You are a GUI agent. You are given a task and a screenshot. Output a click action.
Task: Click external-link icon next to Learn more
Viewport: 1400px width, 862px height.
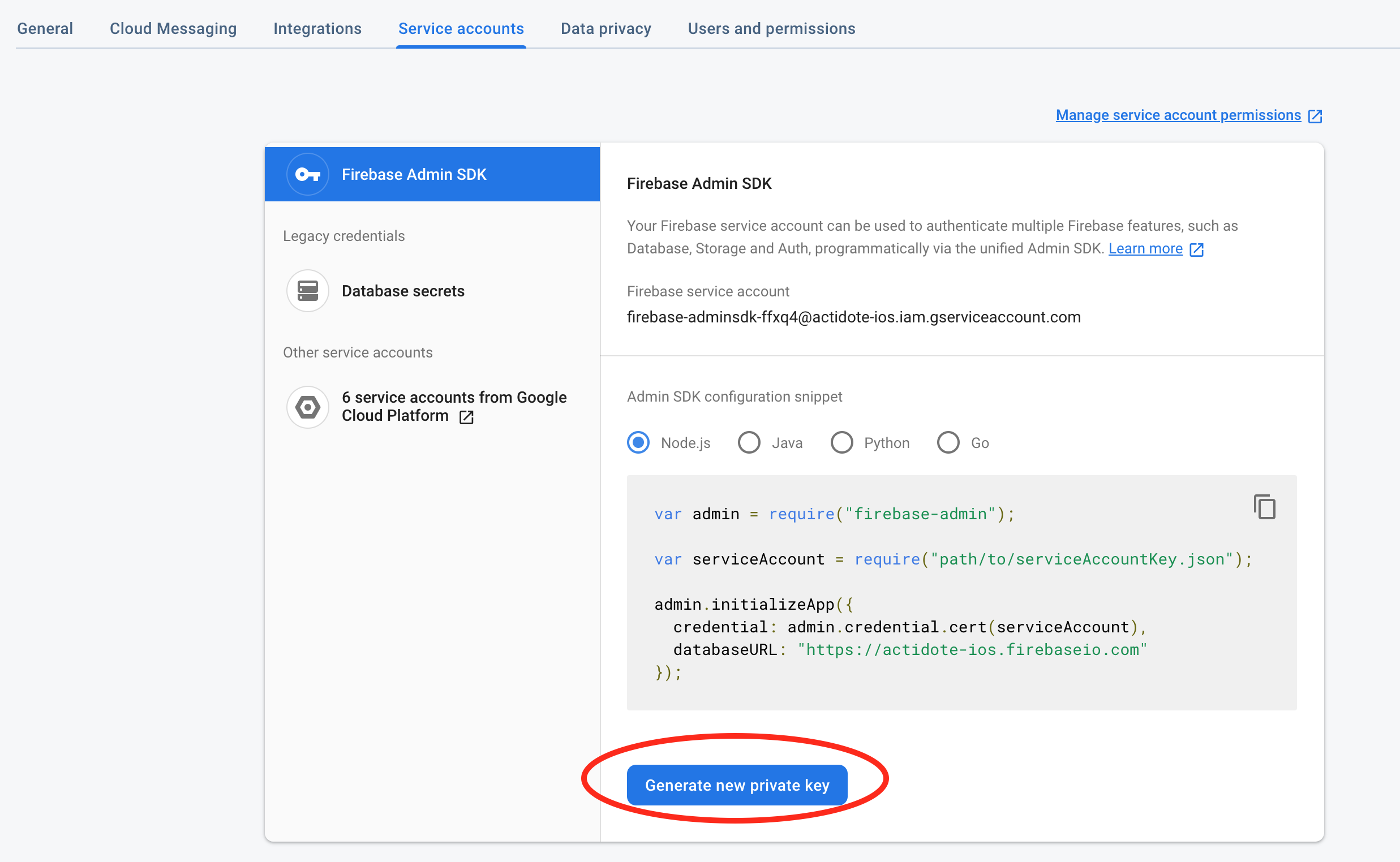pyautogui.click(x=1196, y=249)
